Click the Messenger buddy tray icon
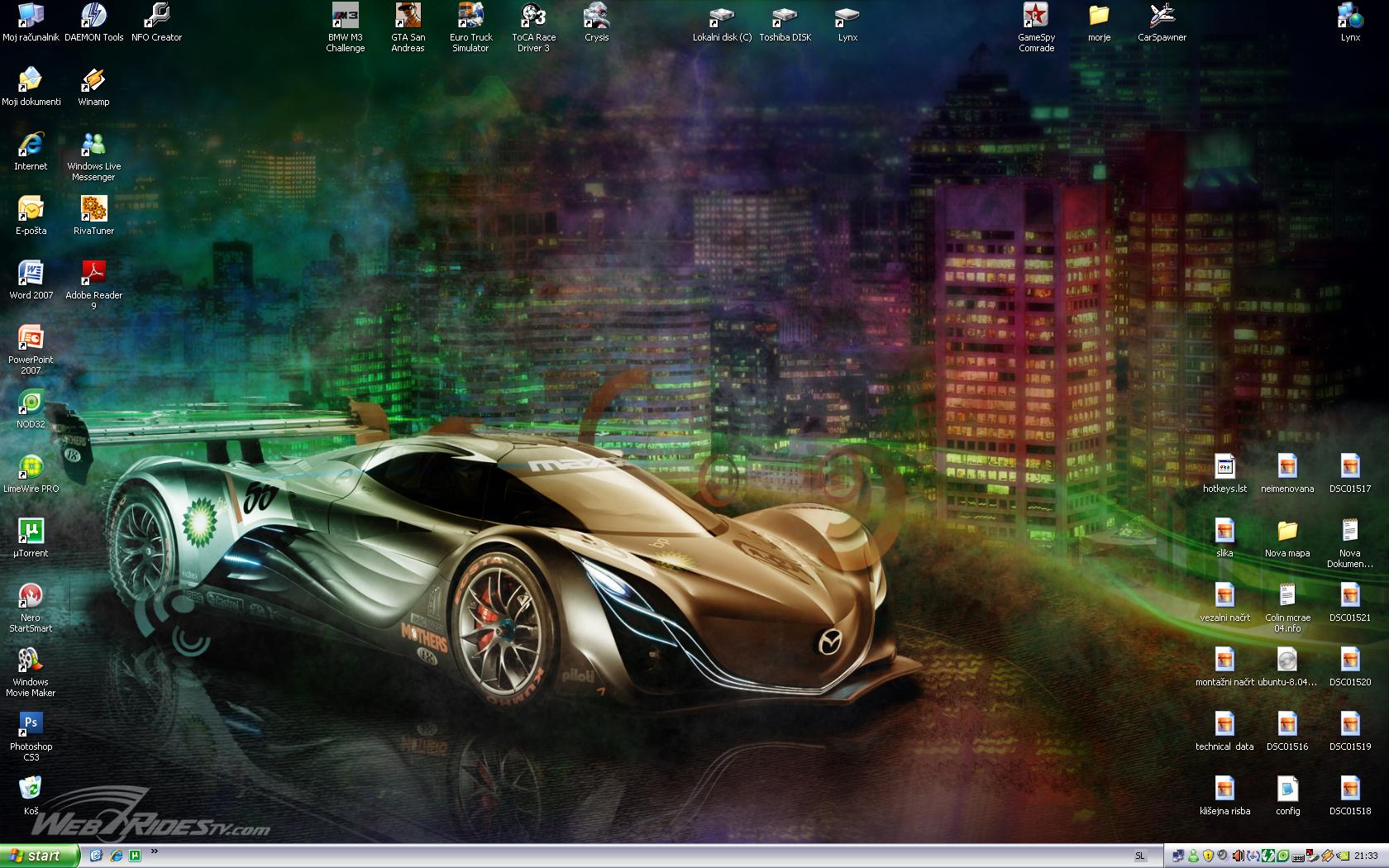This screenshot has width=1389, height=868. pyautogui.click(x=1193, y=856)
